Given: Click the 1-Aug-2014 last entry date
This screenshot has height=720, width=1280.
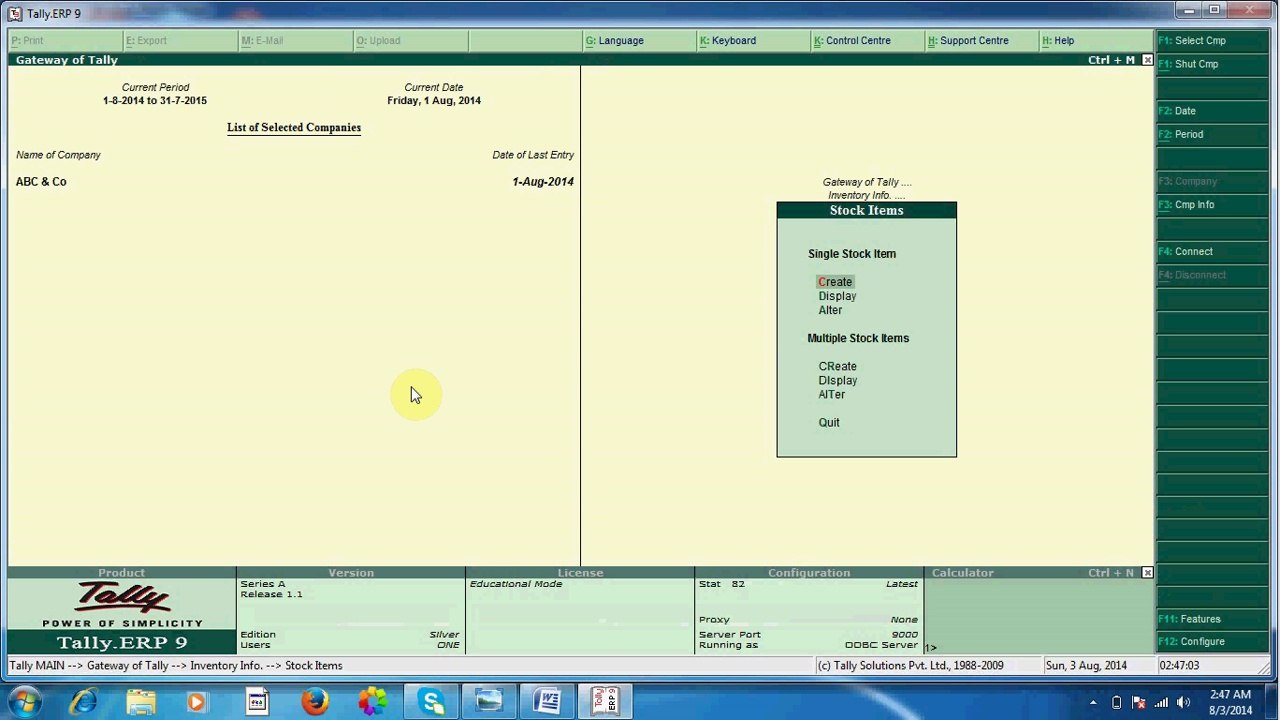Looking at the screenshot, I should pyautogui.click(x=543, y=182).
